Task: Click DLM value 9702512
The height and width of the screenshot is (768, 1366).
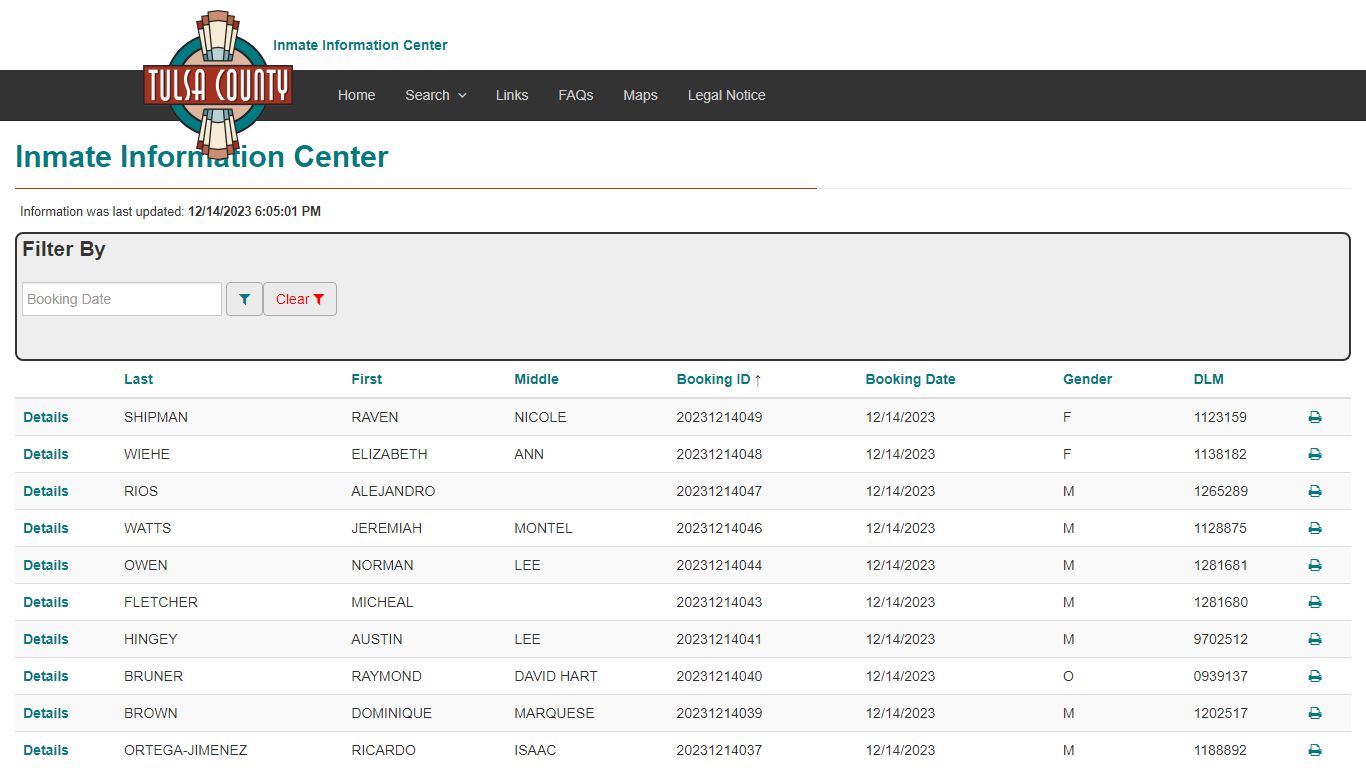Action: click(1220, 639)
